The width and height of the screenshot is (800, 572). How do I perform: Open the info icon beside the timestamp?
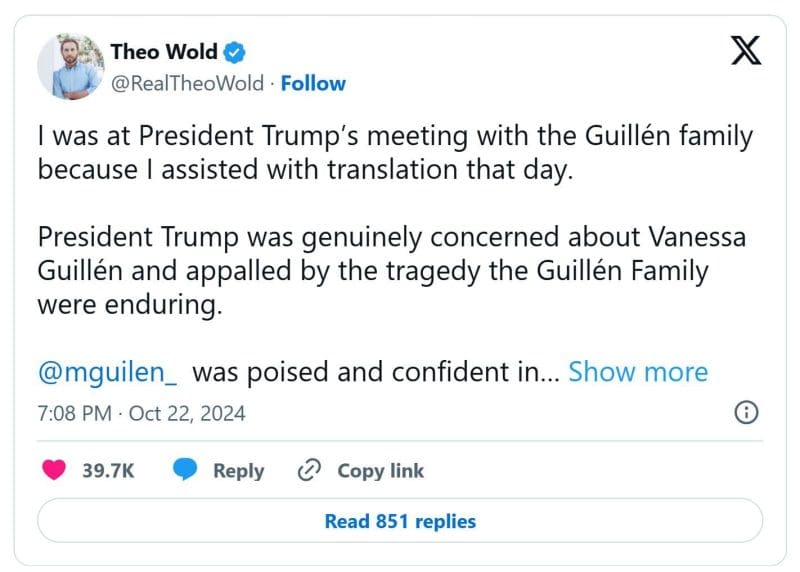pos(746,412)
